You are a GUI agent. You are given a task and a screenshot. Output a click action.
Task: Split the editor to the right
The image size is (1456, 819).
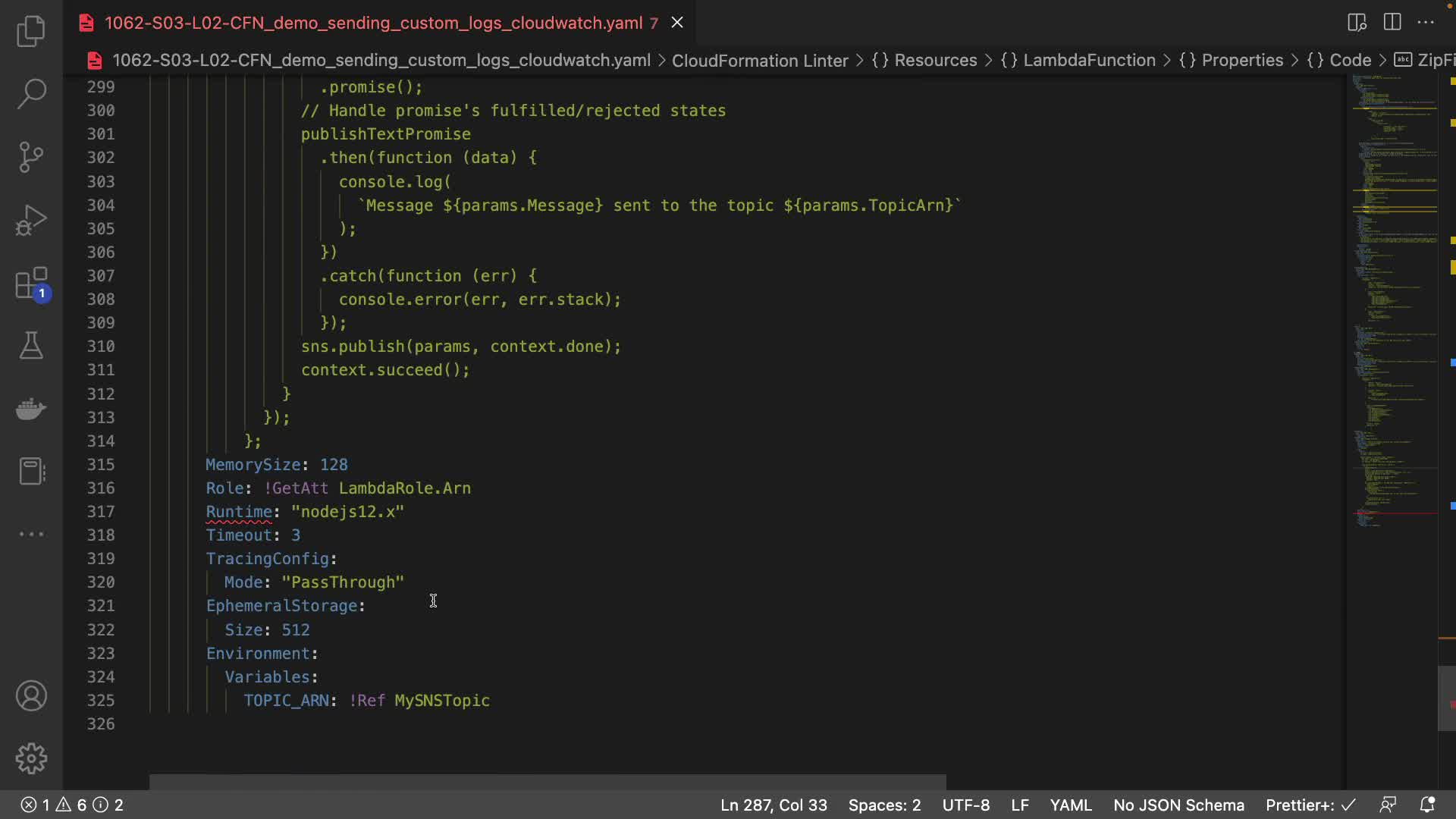pyautogui.click(x=1392, y=22)
